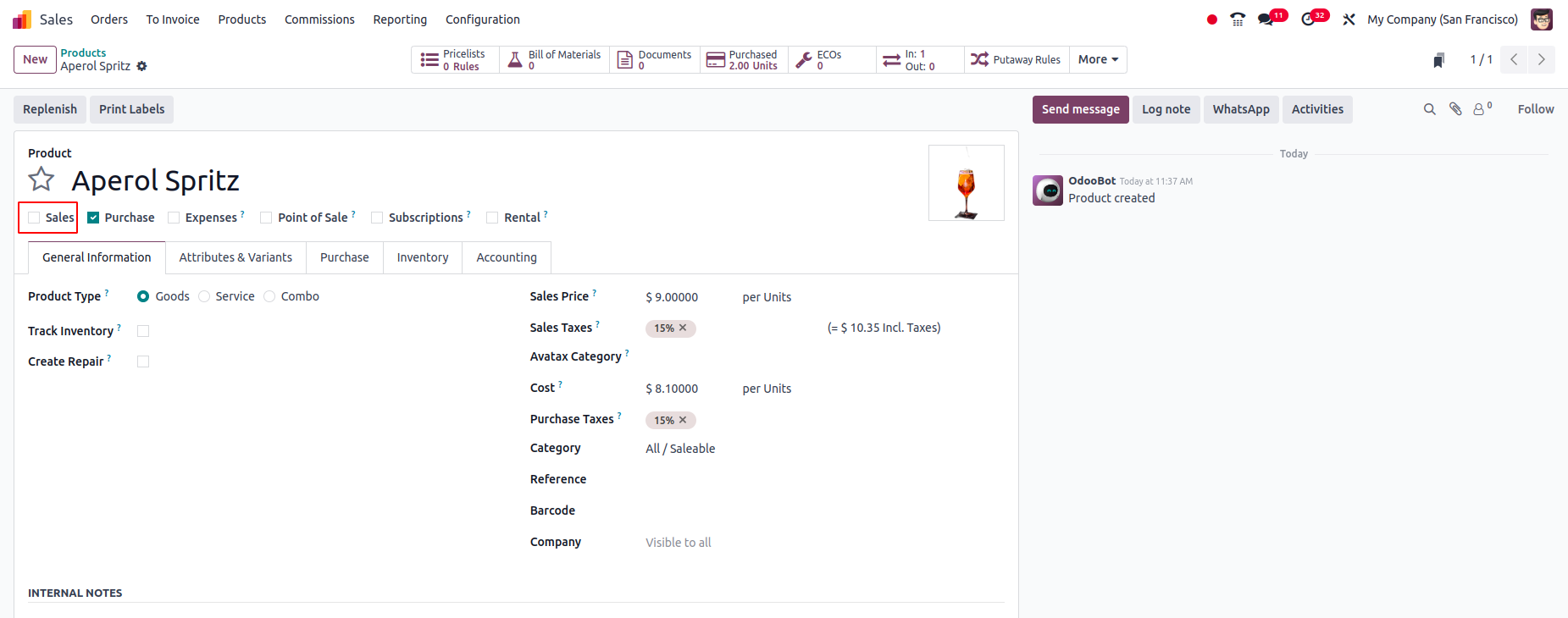Open the company switcher My Company (San Francisco)
Viewport: 1568px width, 618px height.
[1443, 19]
